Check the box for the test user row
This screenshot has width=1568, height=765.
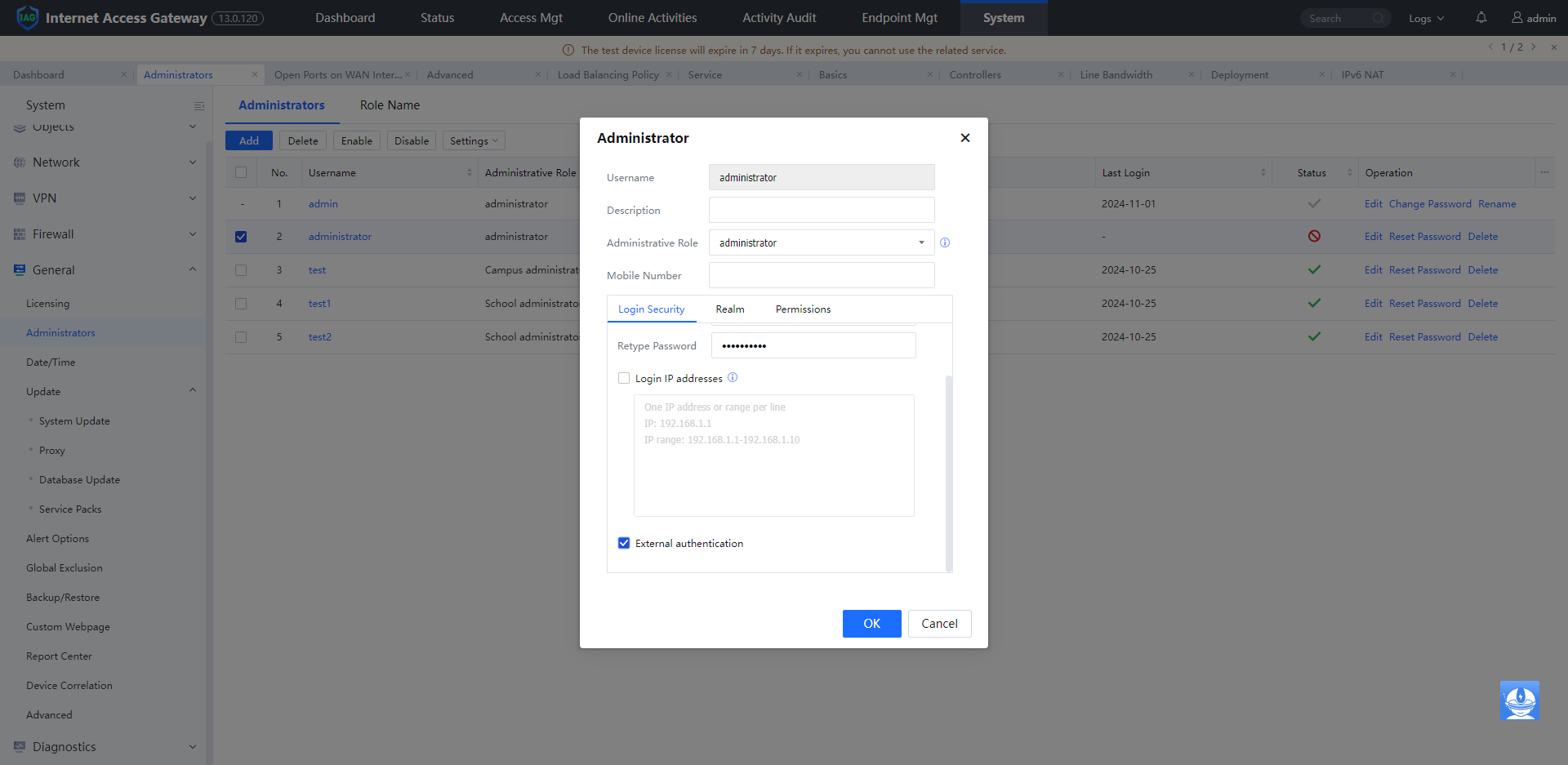click(241, 270)
